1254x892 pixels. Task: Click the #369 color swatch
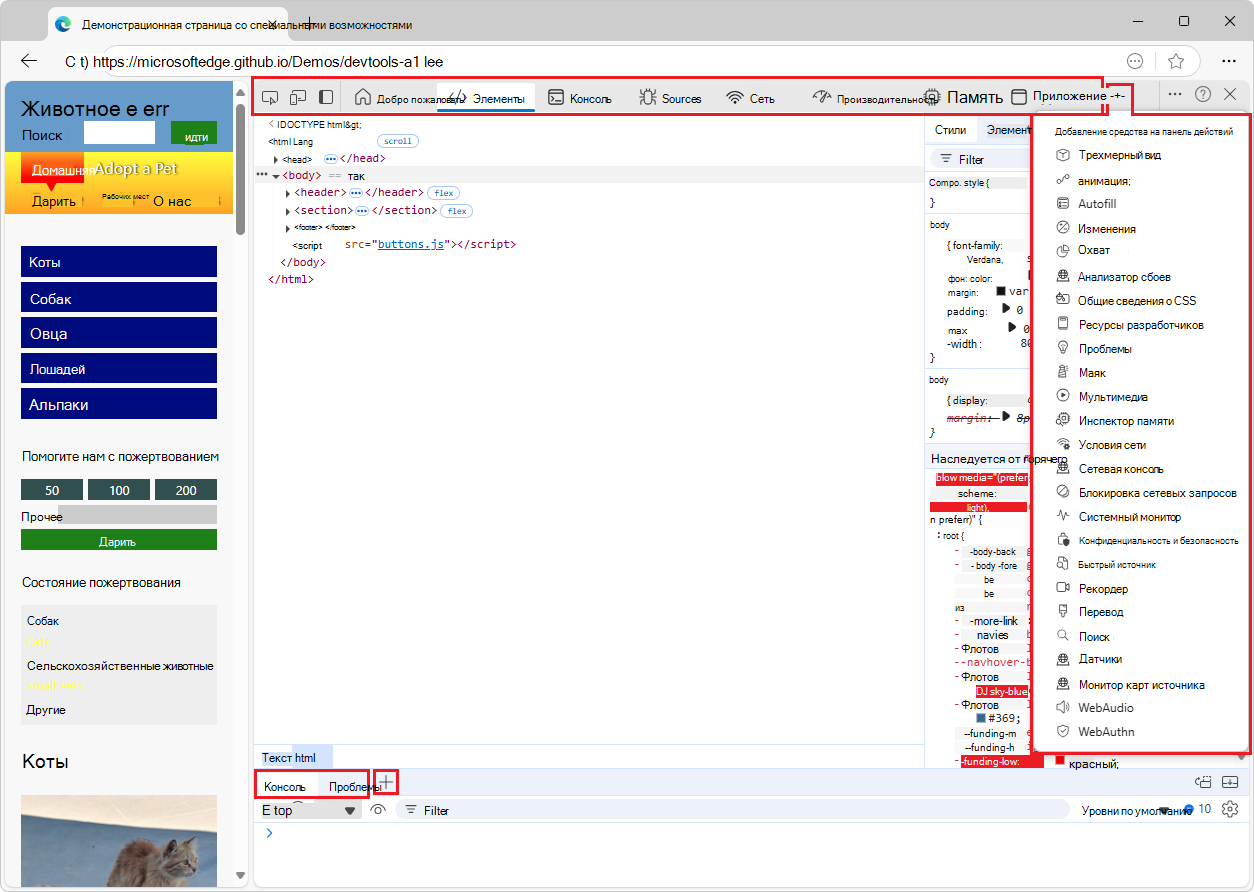point(982,717)
